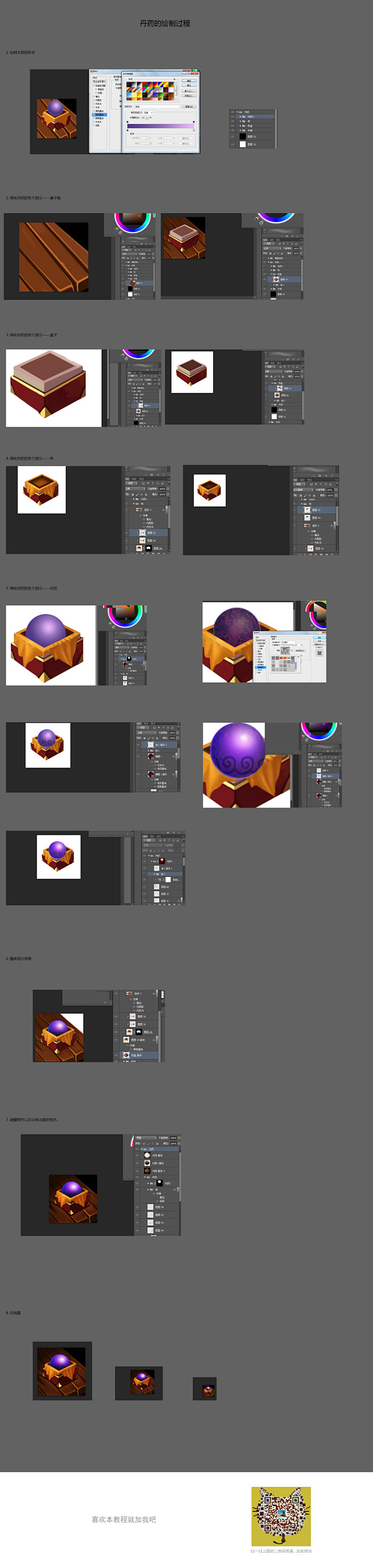Image resolution: width=373 pixels, height=1568 pixels.
Task: Click the medium finished pill icon in step 8
Action: tap(139, 1383)
